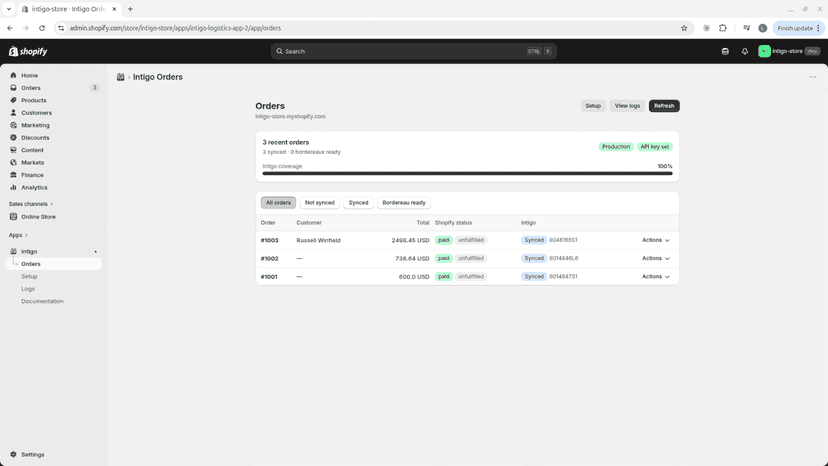Refresh the orders list
This screenshot has height=466, width=828.
[664, 106]
